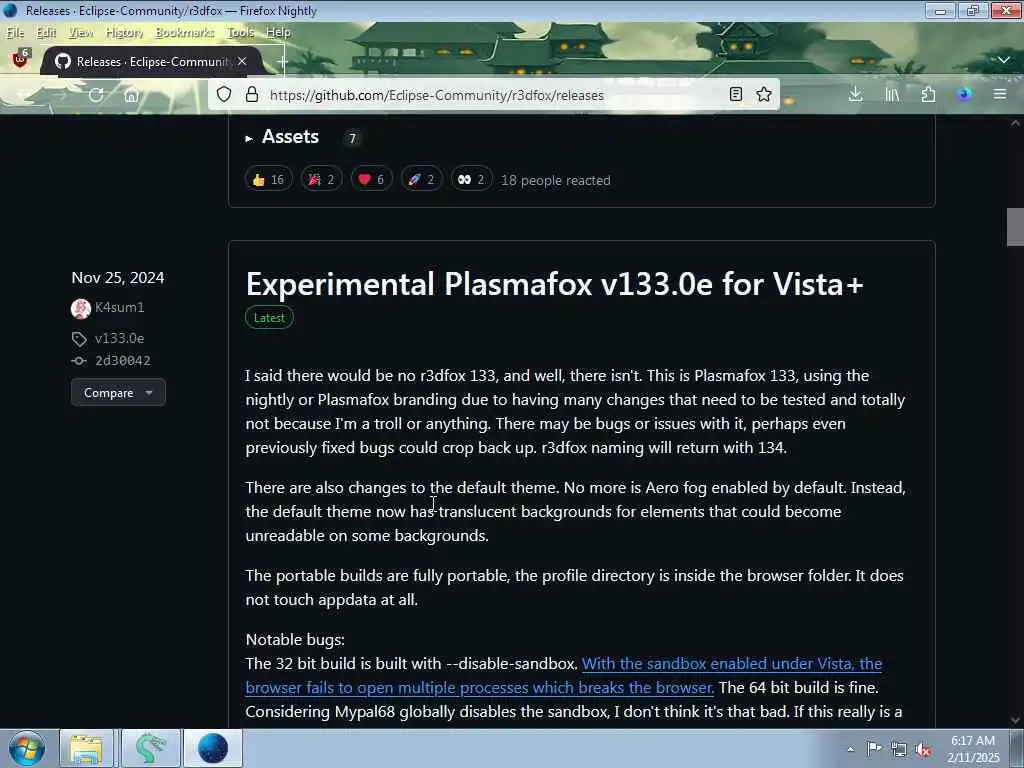Open the downloads panel
1024x768 pixels.
pos(856,95)
